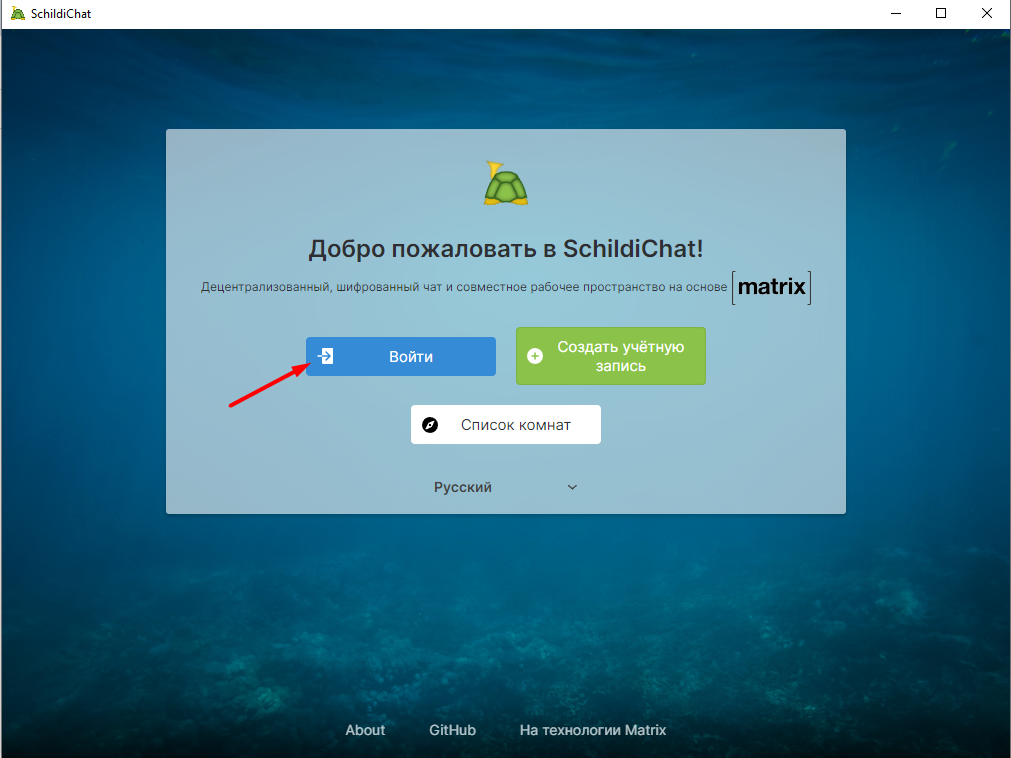This screenshot has height=758, width=1011.
Task: Minimize the SchildiChat window
Action: (896, 14)
